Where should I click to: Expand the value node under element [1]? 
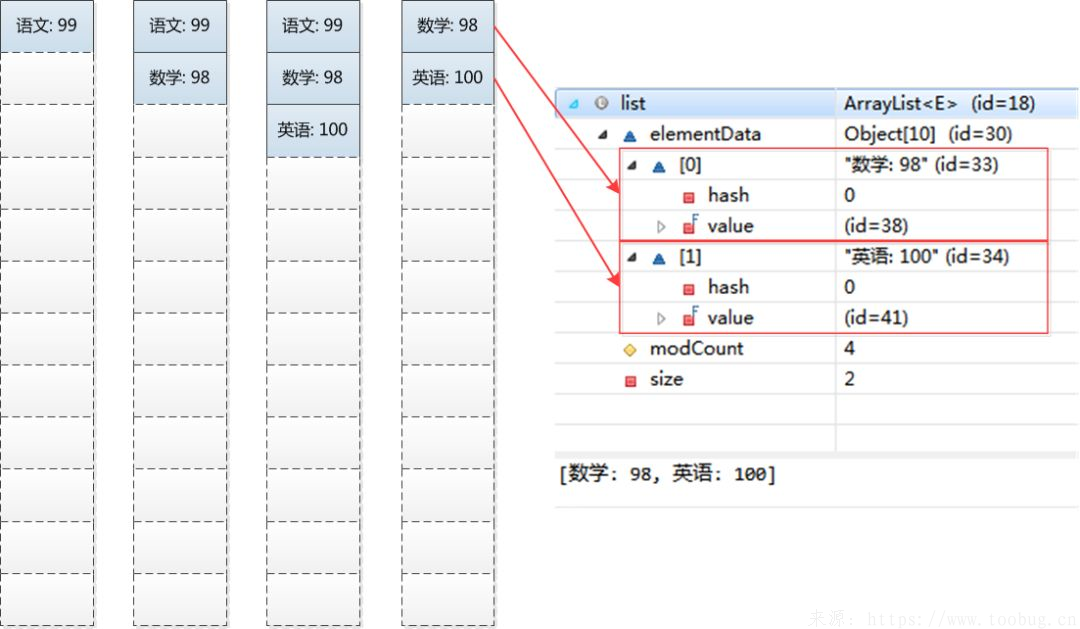661,317
